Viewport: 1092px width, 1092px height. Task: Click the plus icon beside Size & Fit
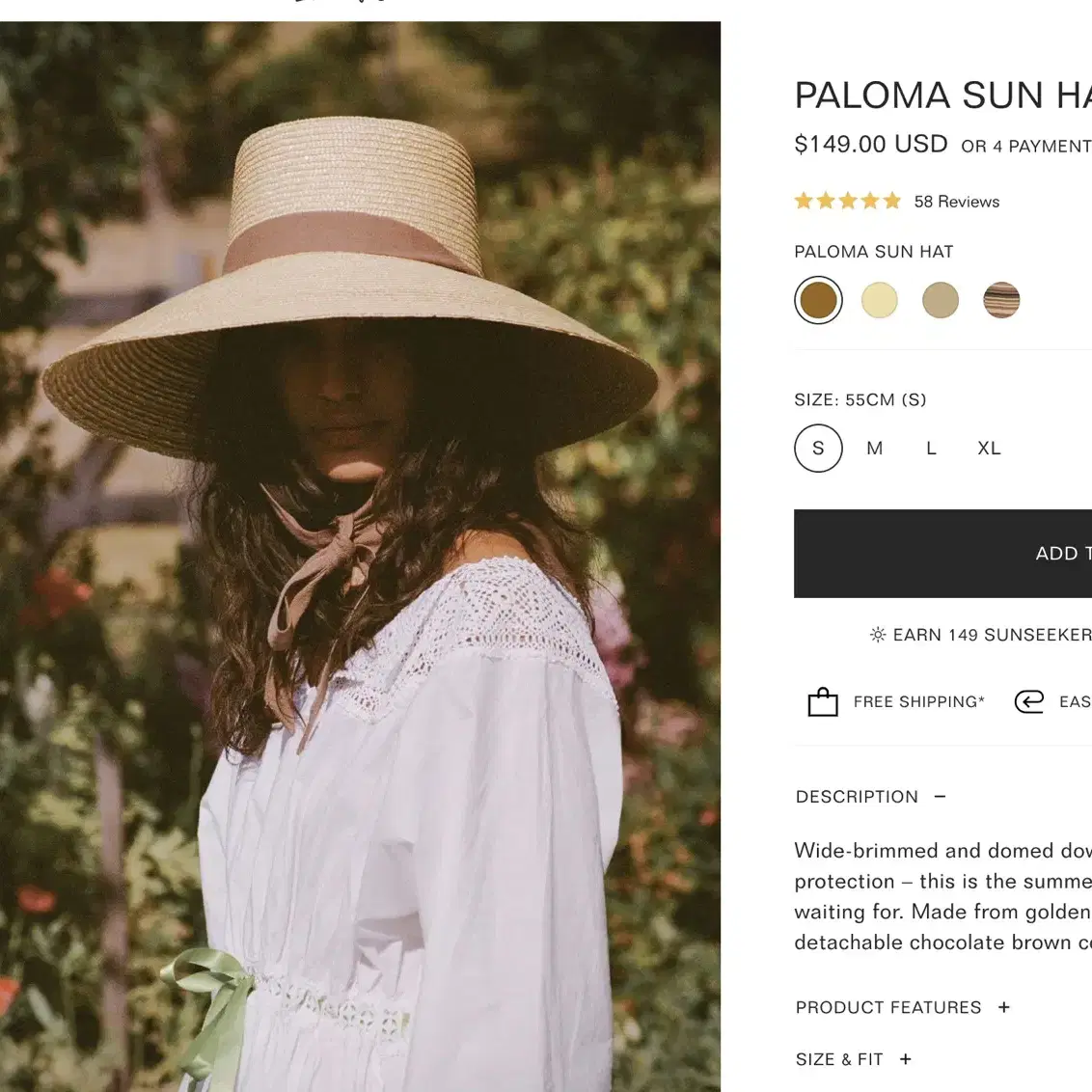click(906, 1059)
